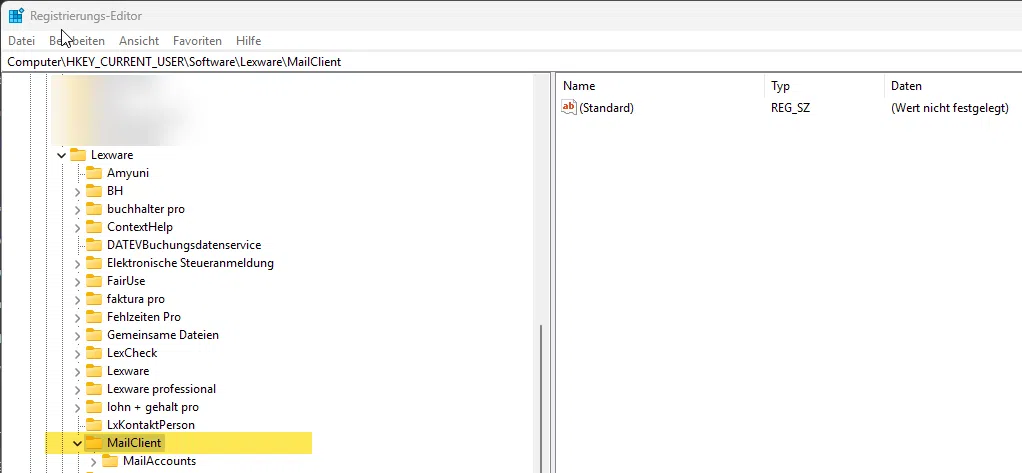The height and width of the screenshot is (473, 1022).
Task: Click the lohn + gehalt pro folder icon
Action: 95,407
